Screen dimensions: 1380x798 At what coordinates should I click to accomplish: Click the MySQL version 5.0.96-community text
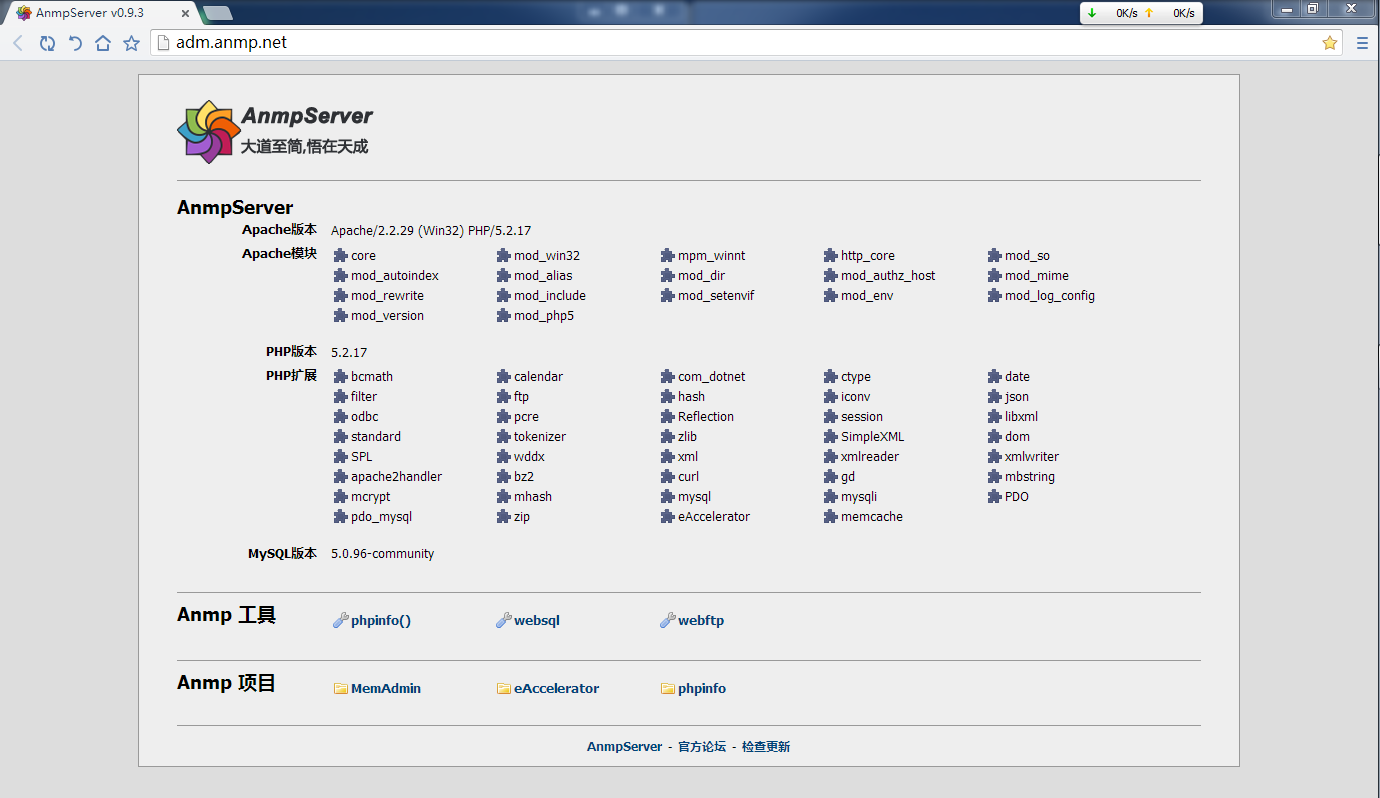click(x=383, y=554)
